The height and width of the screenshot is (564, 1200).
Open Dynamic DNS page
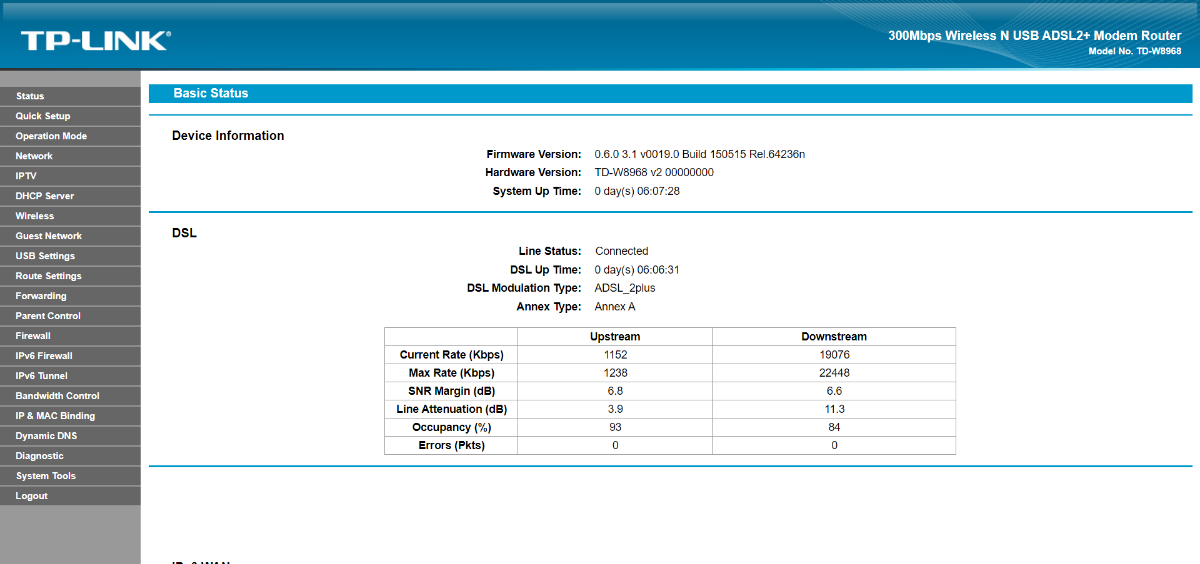[x=46, y=436]
